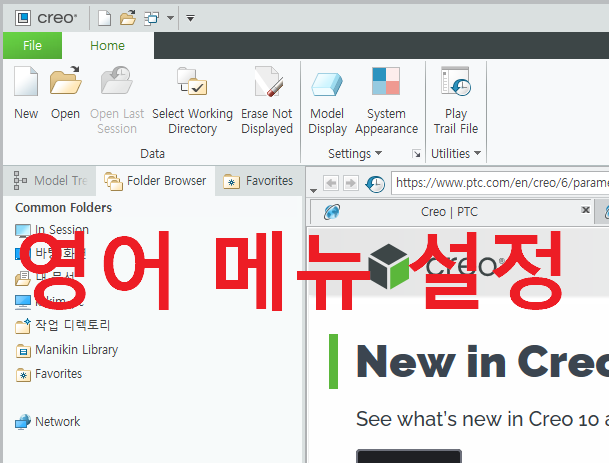Click the Open ribbon button
The width and height of the screenshot is (609, 463).
pos(65,93)
